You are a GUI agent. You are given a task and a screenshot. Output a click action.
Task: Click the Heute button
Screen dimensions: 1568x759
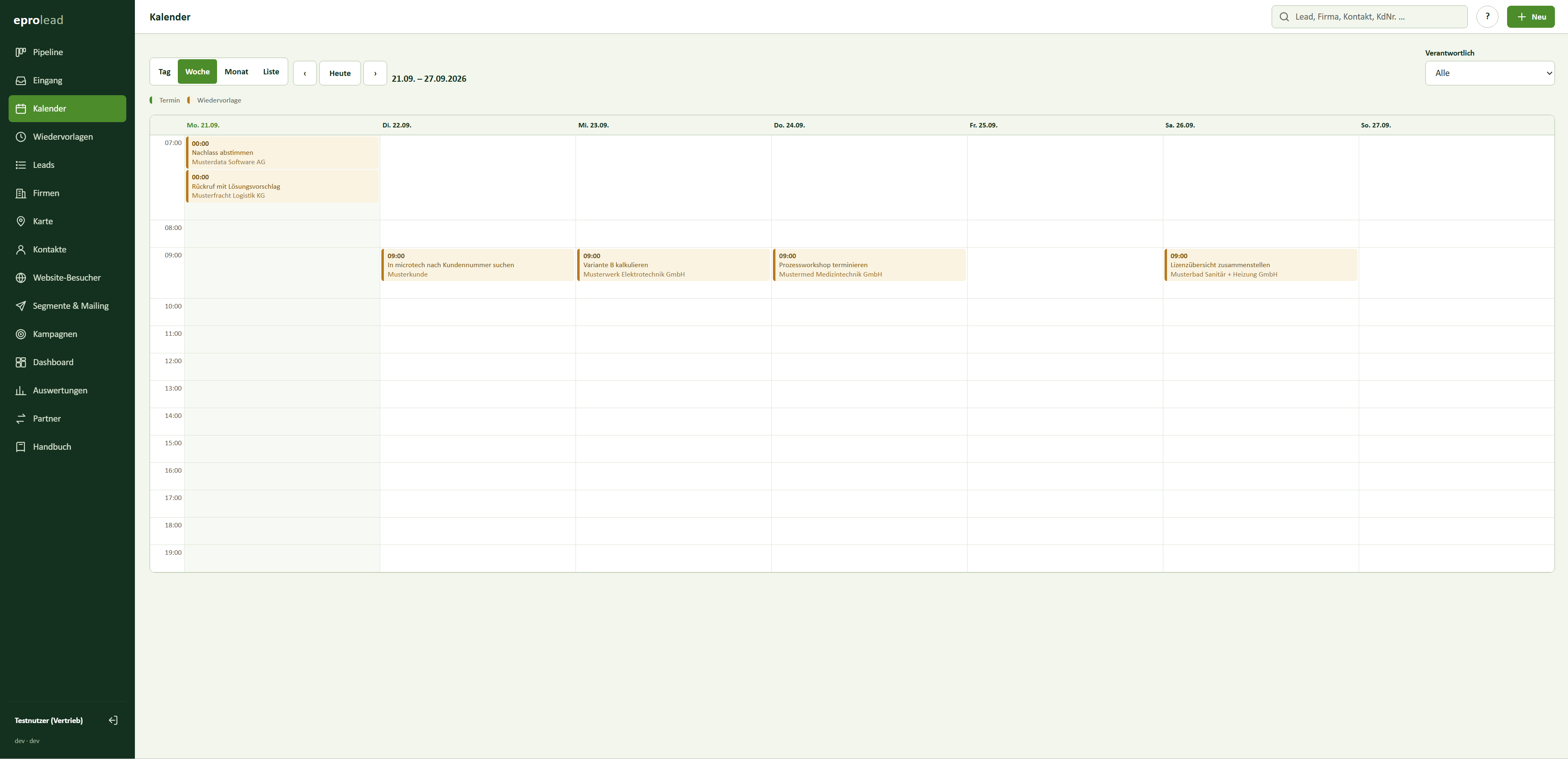click(340, 73)
